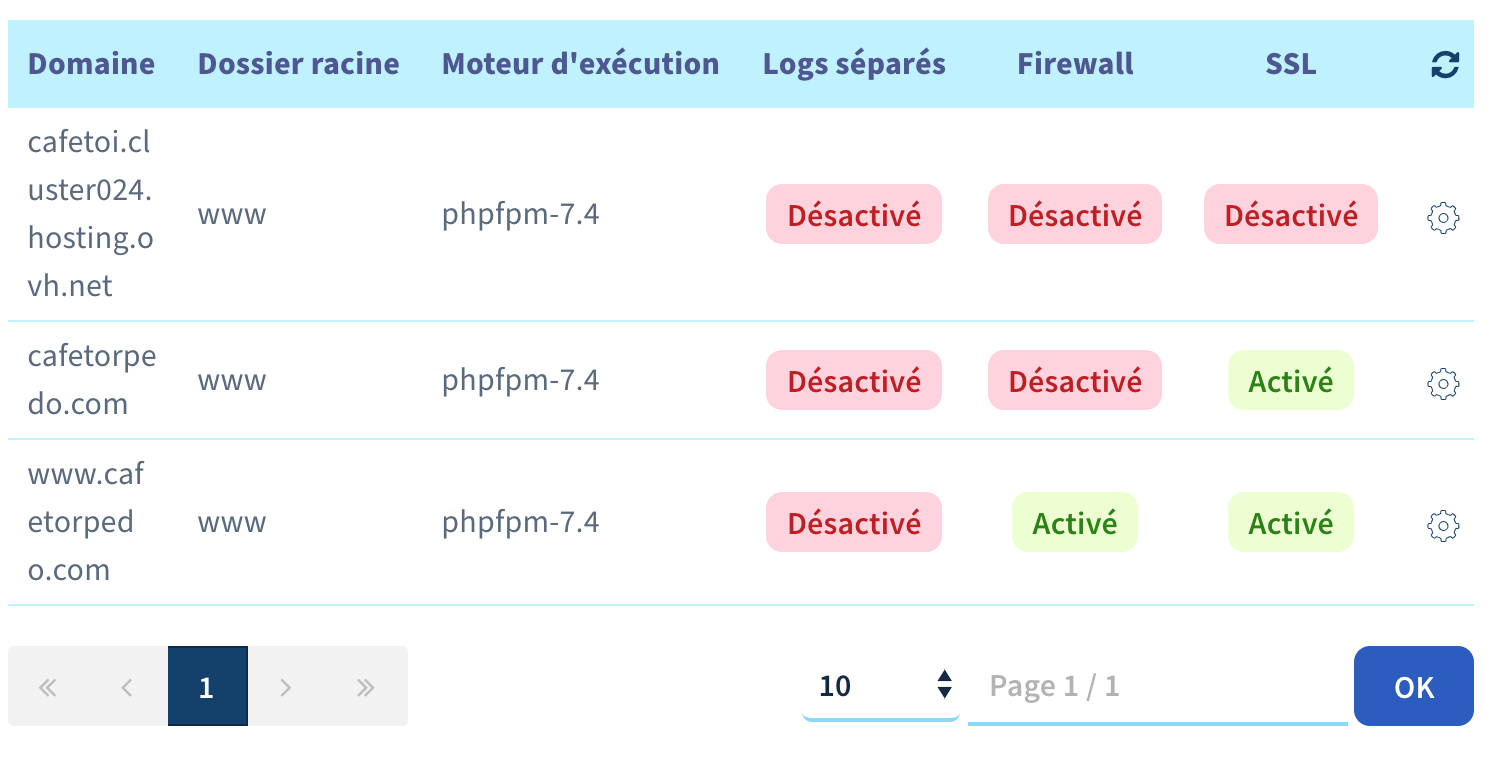Select page 1 in pagination
Image resolution: width=1512 pixels, height=768 pixels.
click(x=207, y=687)
